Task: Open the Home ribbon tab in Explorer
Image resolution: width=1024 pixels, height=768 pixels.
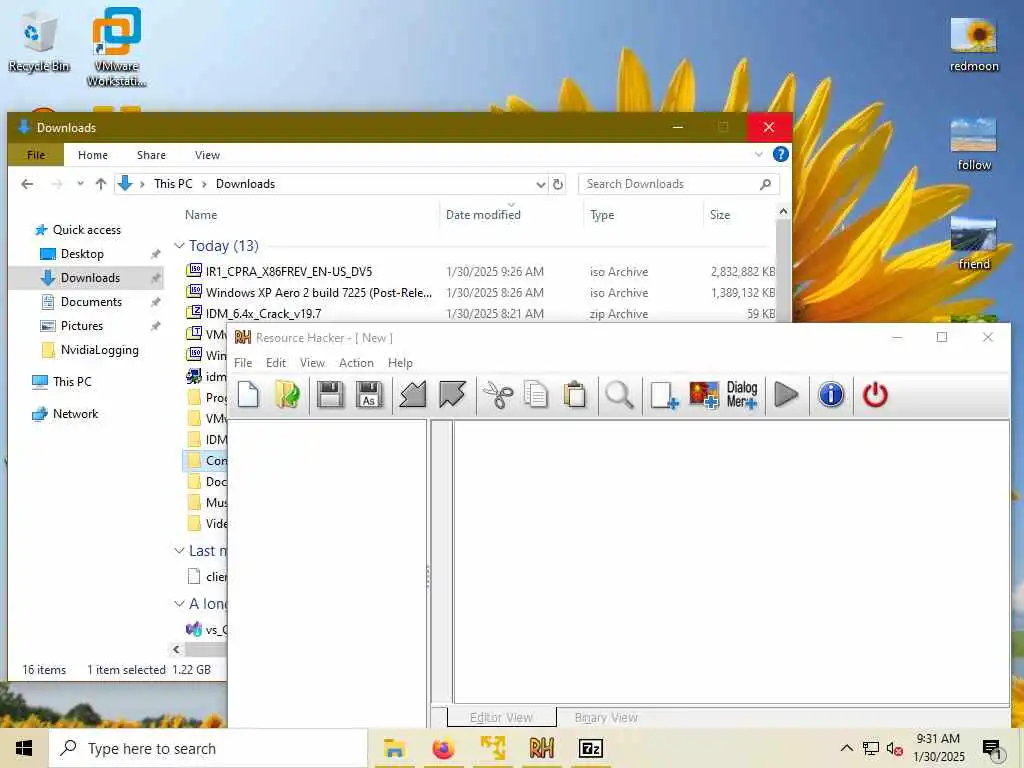Action: click(93, 155)
